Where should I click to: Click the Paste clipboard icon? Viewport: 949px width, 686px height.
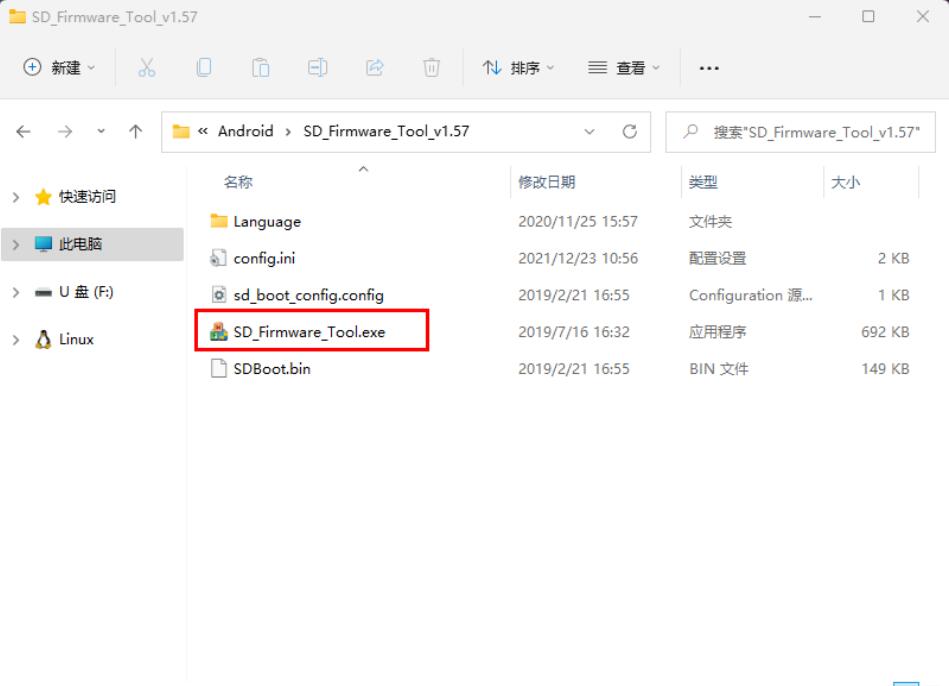point(261,68)
